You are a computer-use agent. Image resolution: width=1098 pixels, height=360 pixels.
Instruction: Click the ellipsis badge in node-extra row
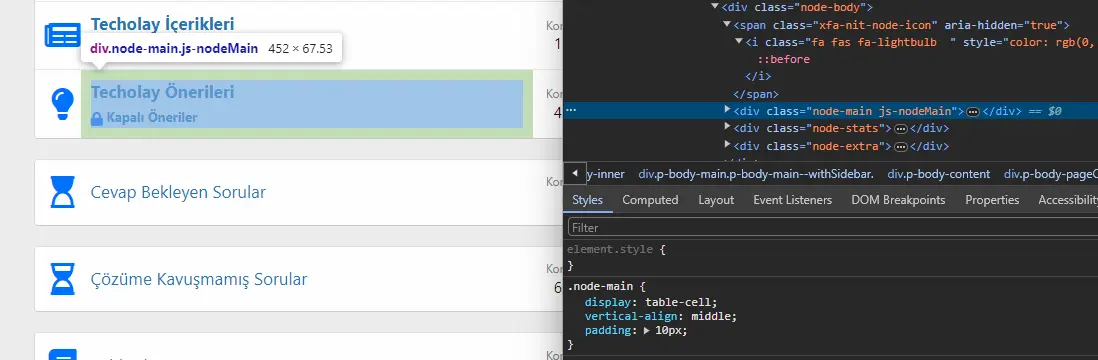[901, 146]
